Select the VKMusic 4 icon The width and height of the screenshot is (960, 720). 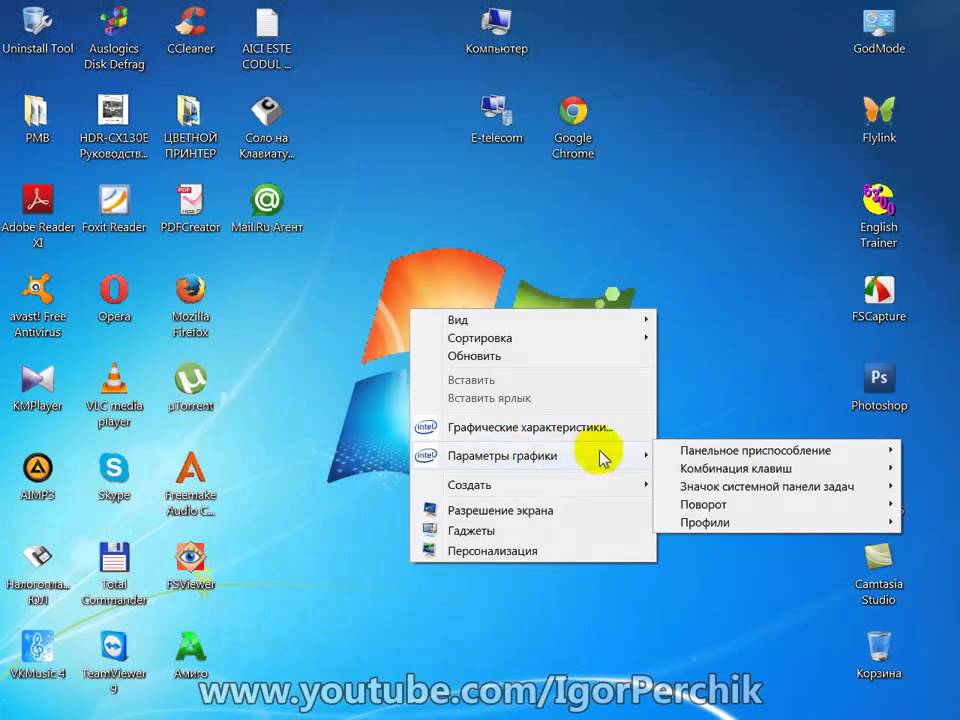[x=37, y=647]
